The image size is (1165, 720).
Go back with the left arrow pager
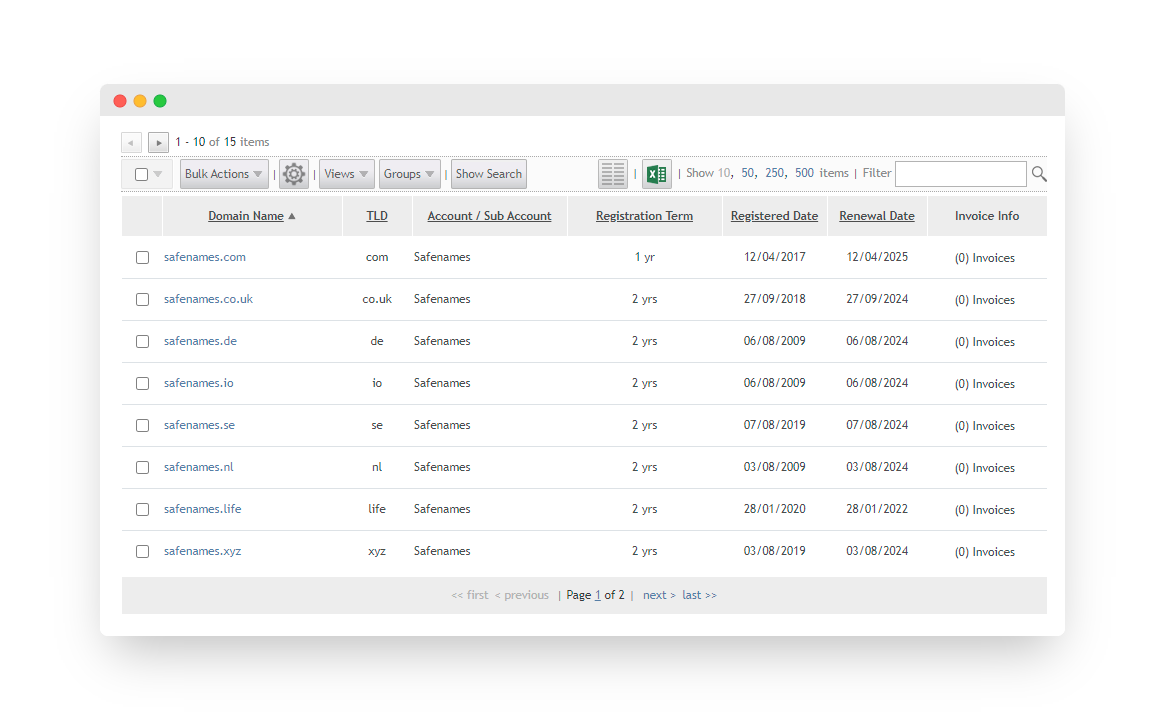pos(132,142)
